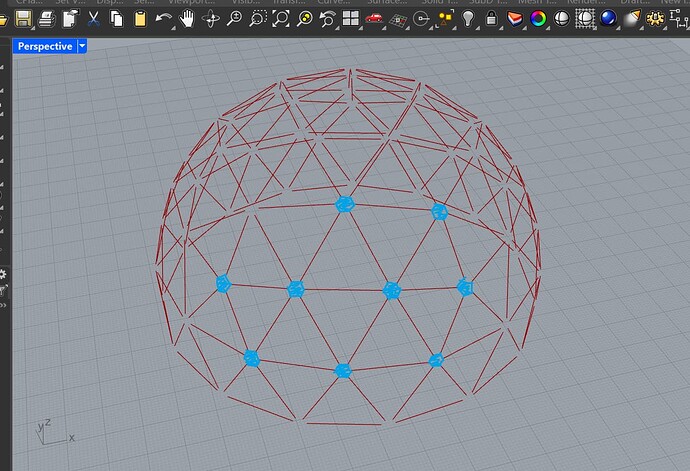690x471 pixels.
Task: Click the red car Set View icon
Action: click(374, 18)
